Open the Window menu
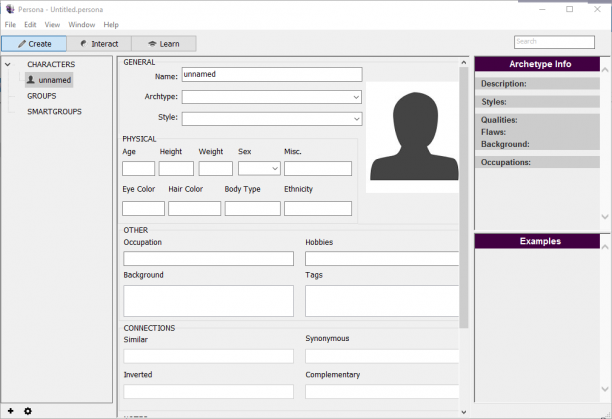The image size is (612, 419). (82, 25)
